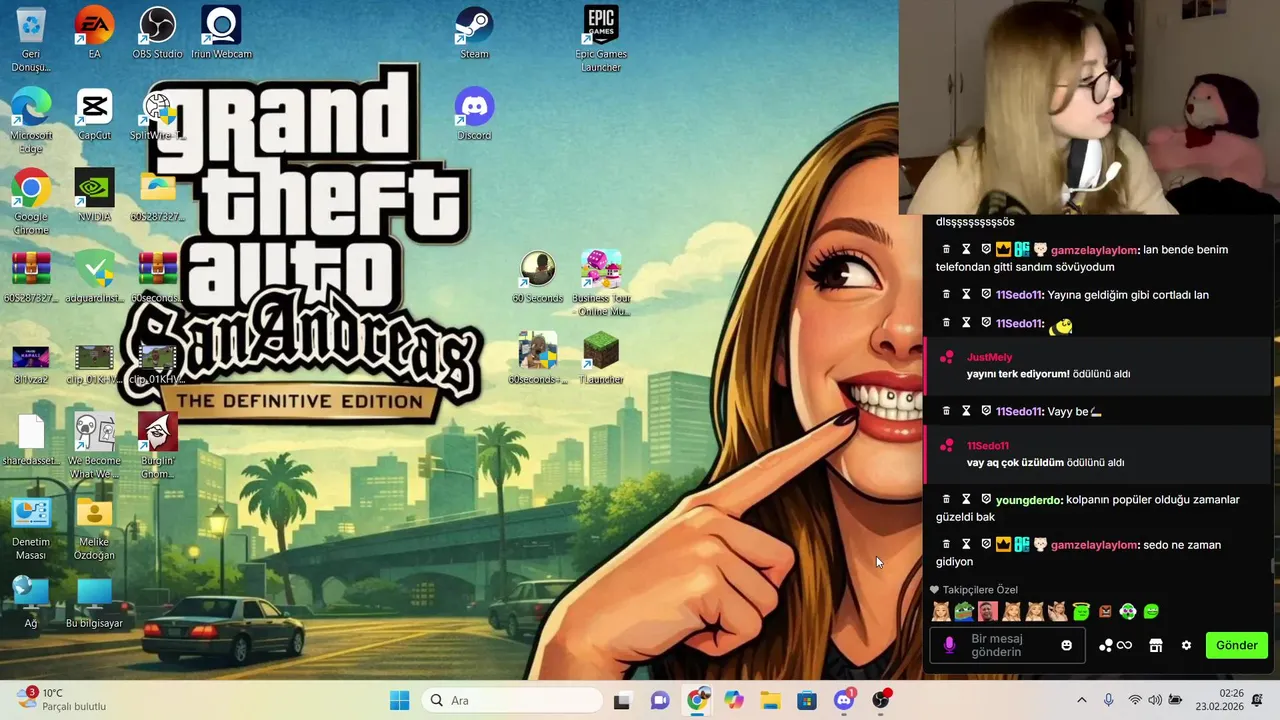1280x720 pixels.
Task: Click the taskbar microphone tray icon
Action: (1108, 700)
